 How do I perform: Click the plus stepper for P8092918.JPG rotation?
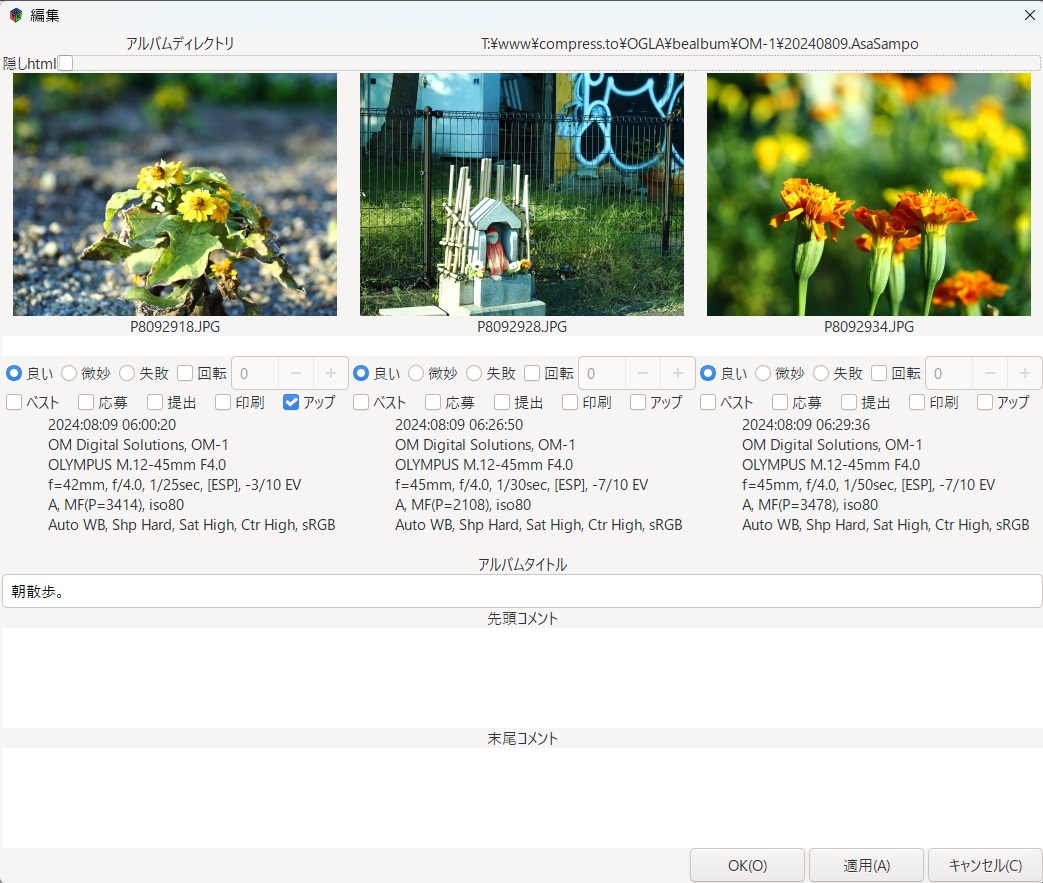[x=330, y=373]
